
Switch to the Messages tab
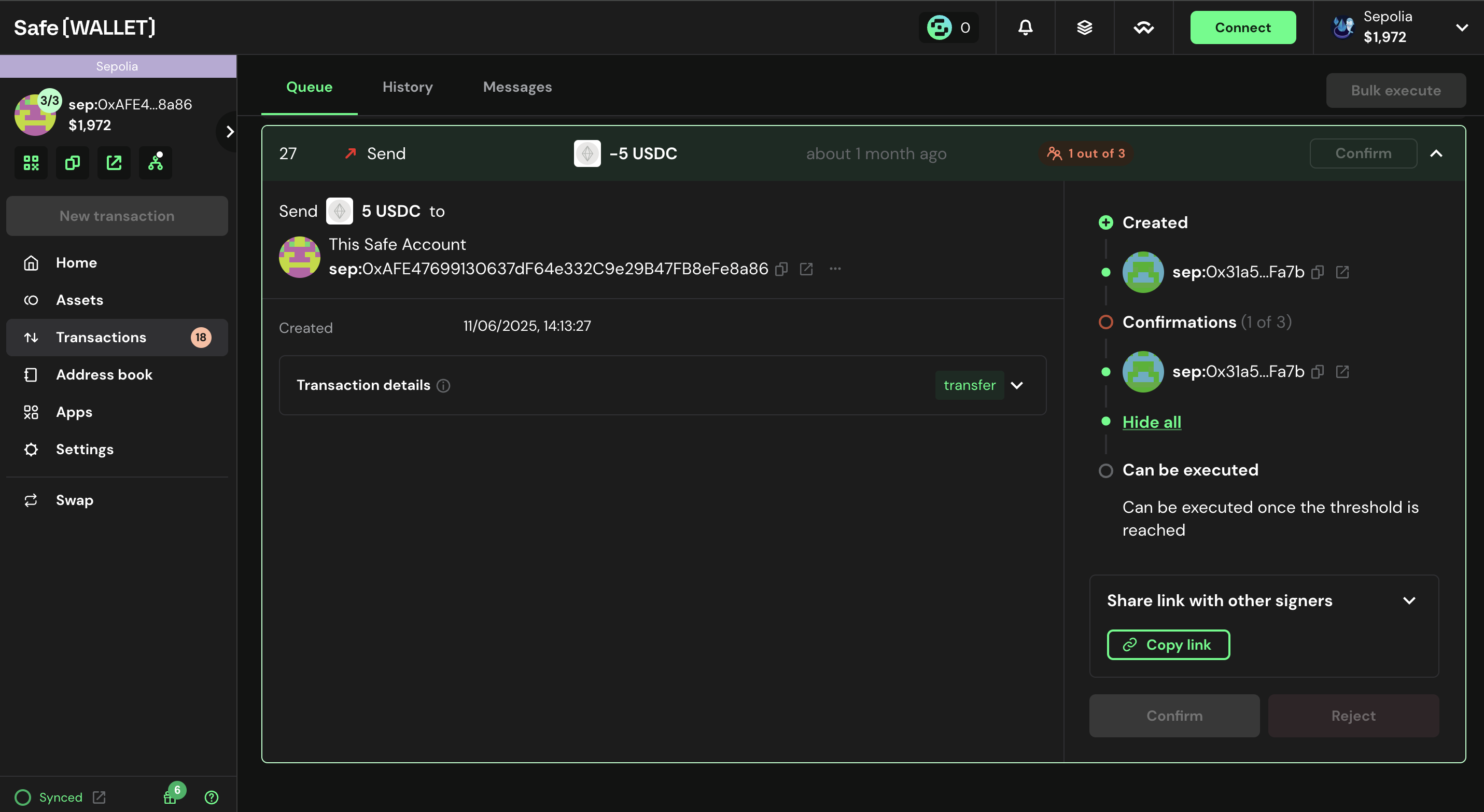tap(517, 87)
